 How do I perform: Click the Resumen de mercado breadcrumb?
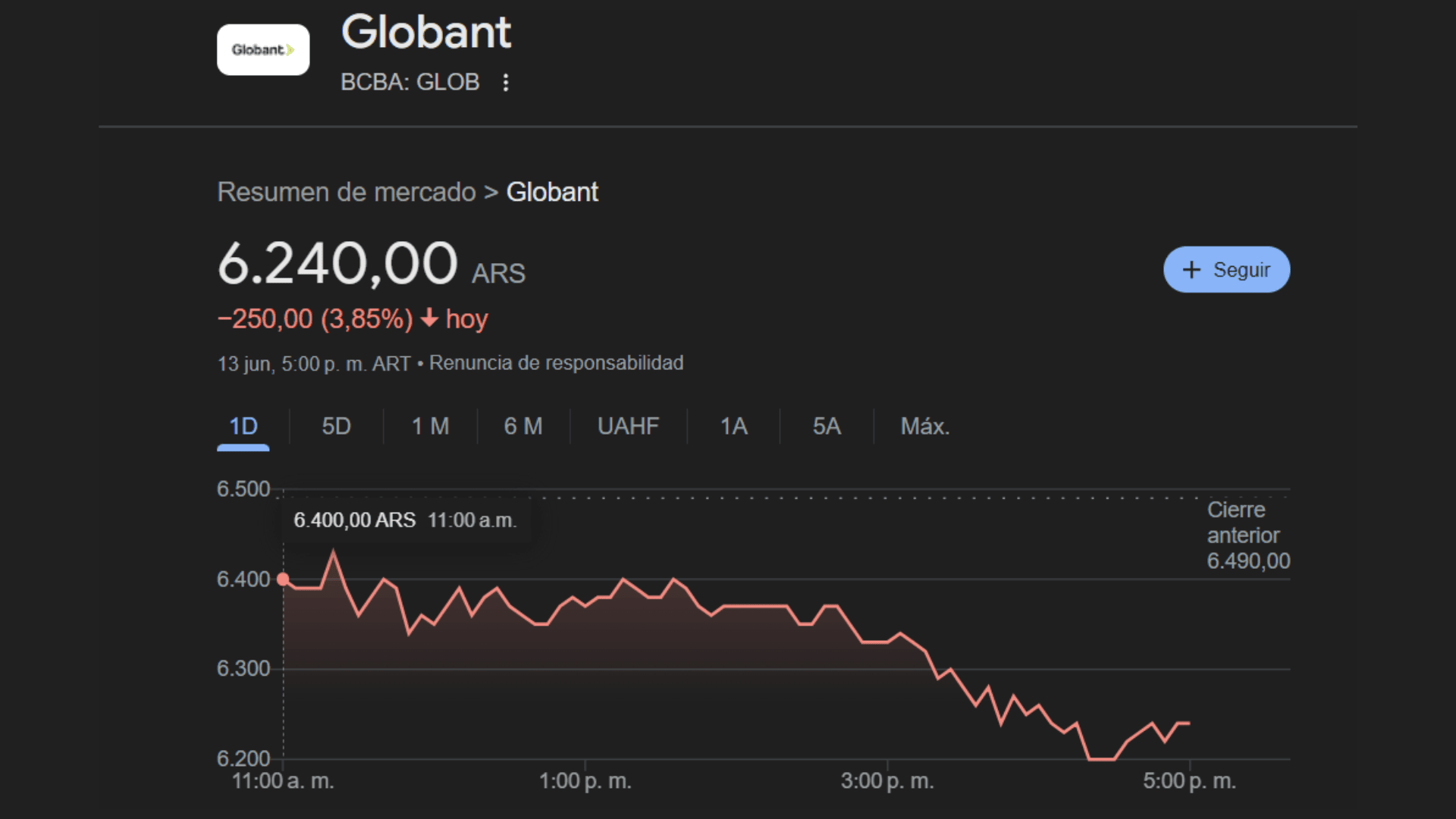tap(346, 193)
